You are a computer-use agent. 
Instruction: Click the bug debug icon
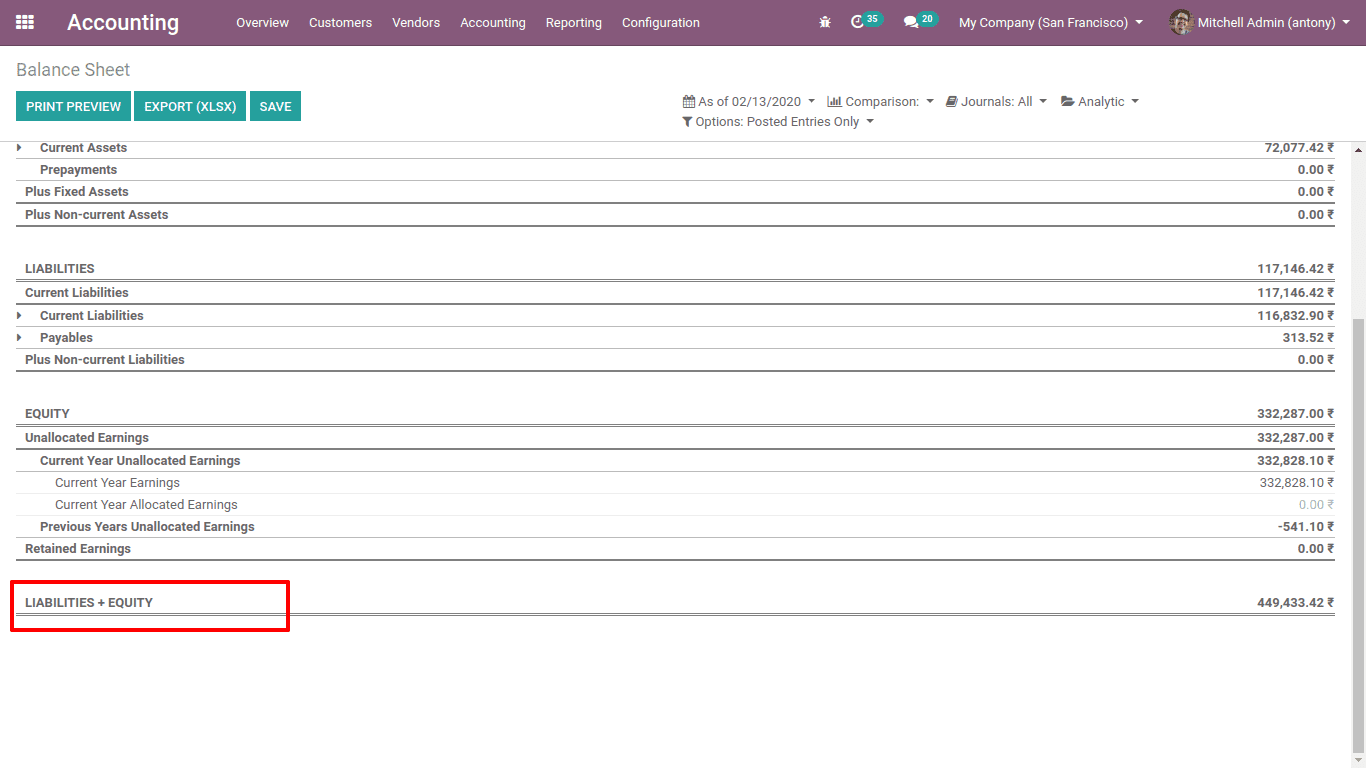tap(825, 22)
